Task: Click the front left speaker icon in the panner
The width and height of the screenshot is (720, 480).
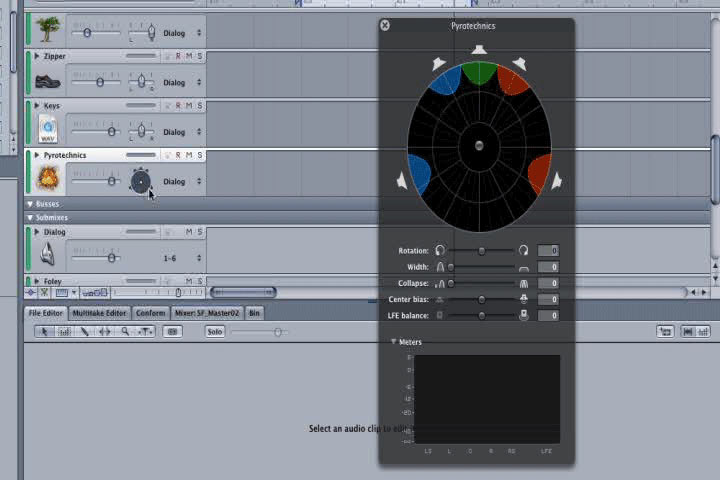Action: click(439, 63)
